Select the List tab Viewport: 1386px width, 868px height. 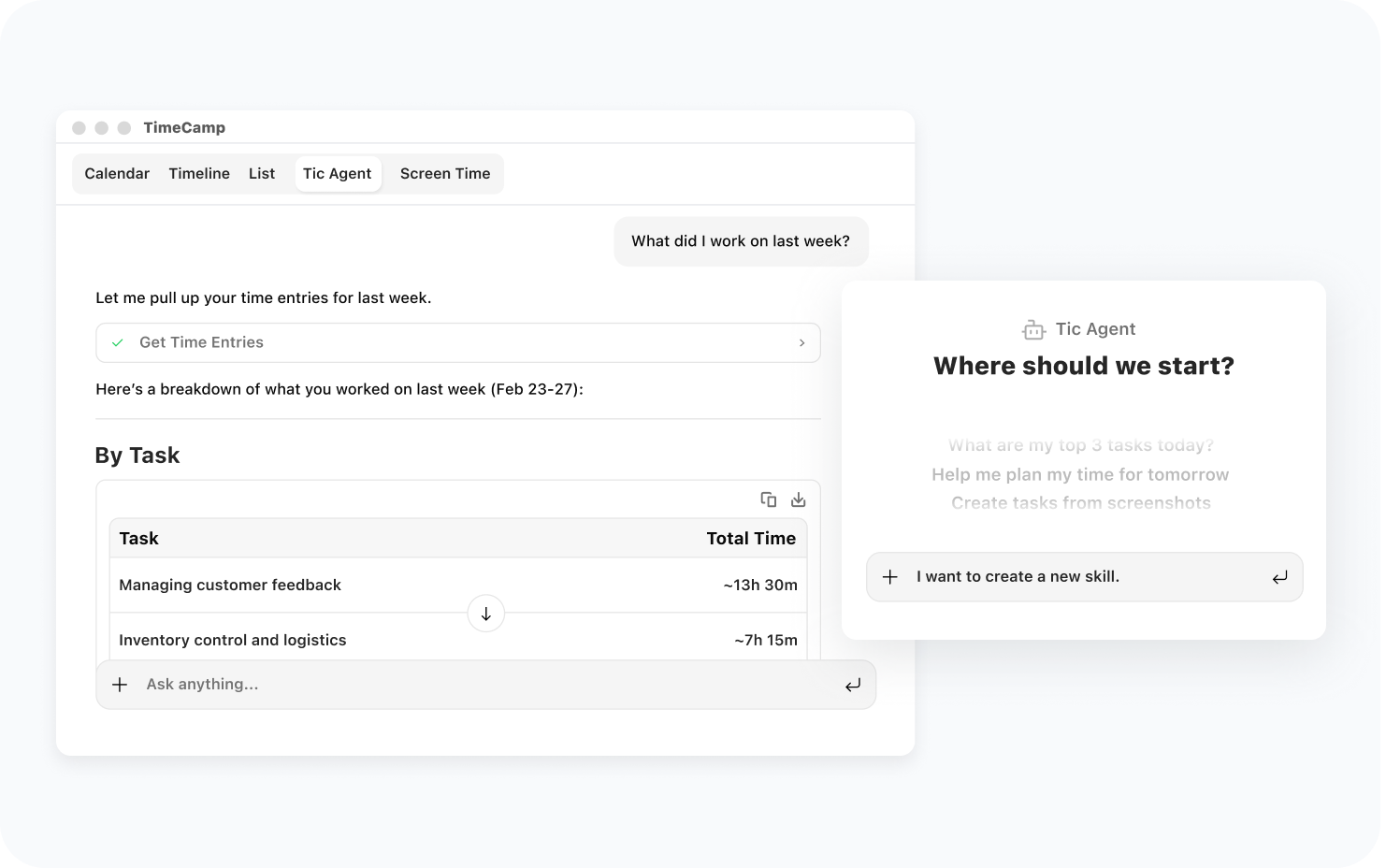pyautogui.click(x=262, y=174)
